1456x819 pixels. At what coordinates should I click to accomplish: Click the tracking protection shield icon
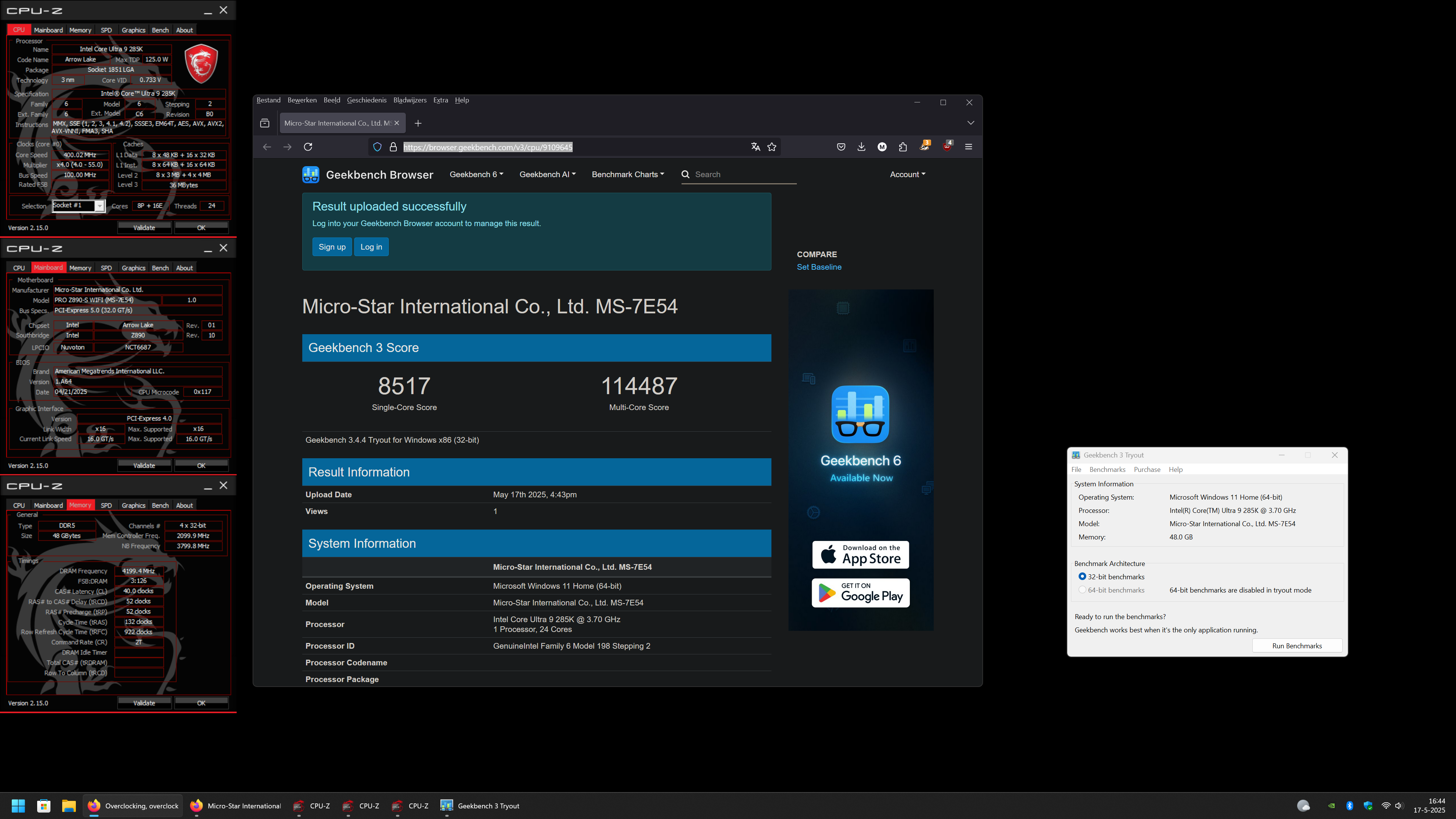pos(378,147)
